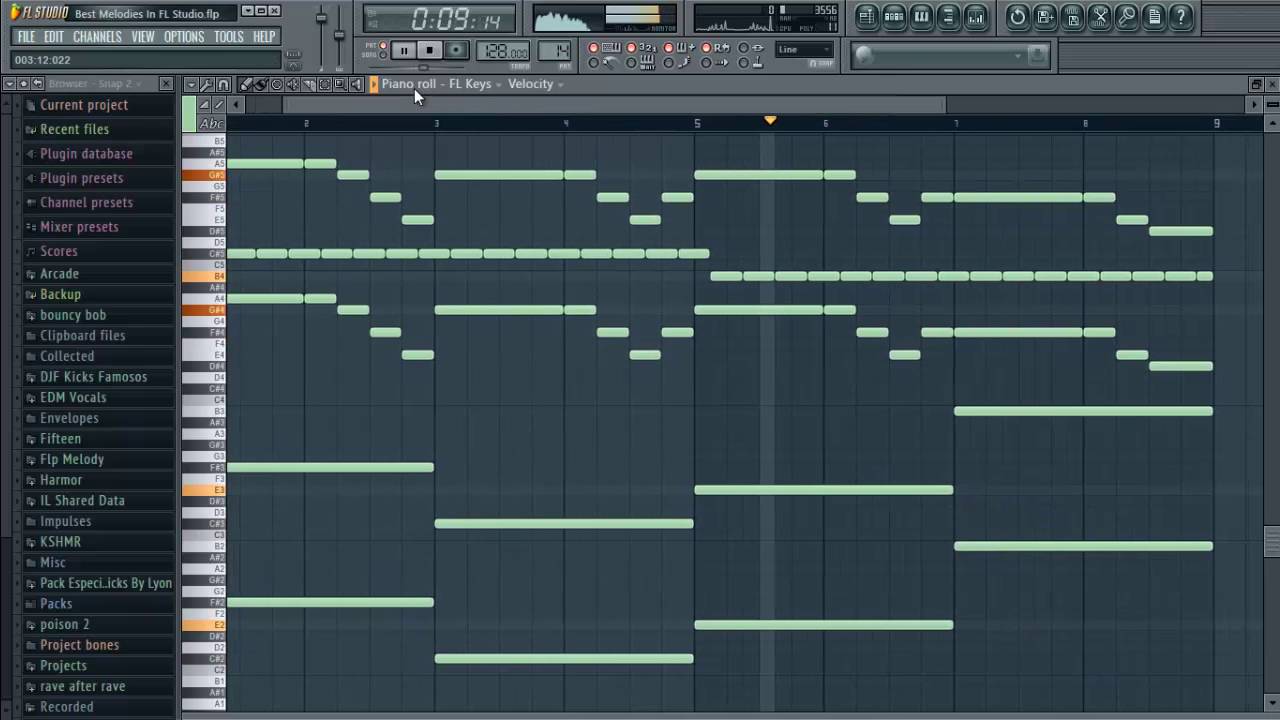Open piano roll tools wrench menu
1280x720 pixels.
coord(207,85)
